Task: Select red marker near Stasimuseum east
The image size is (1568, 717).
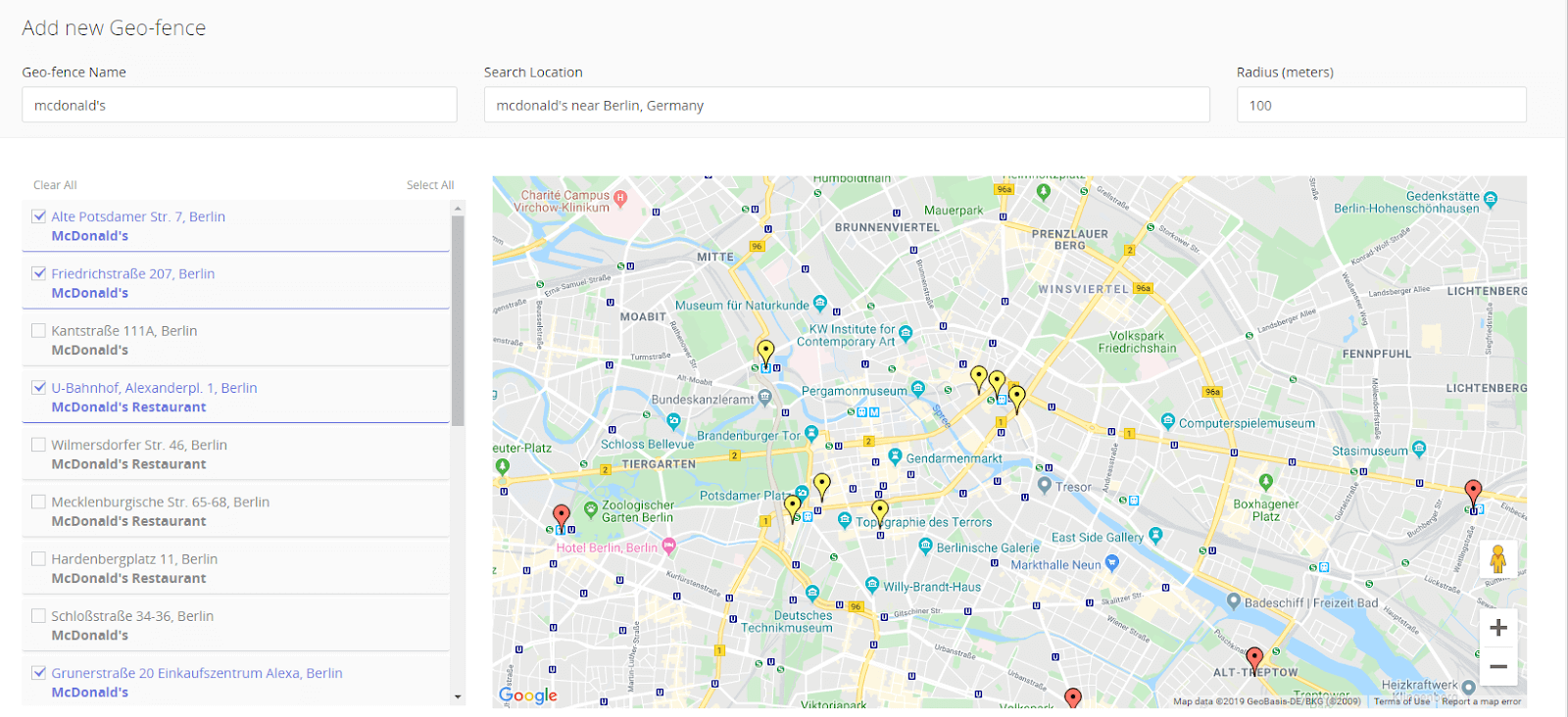Action: pos(1473,492)
